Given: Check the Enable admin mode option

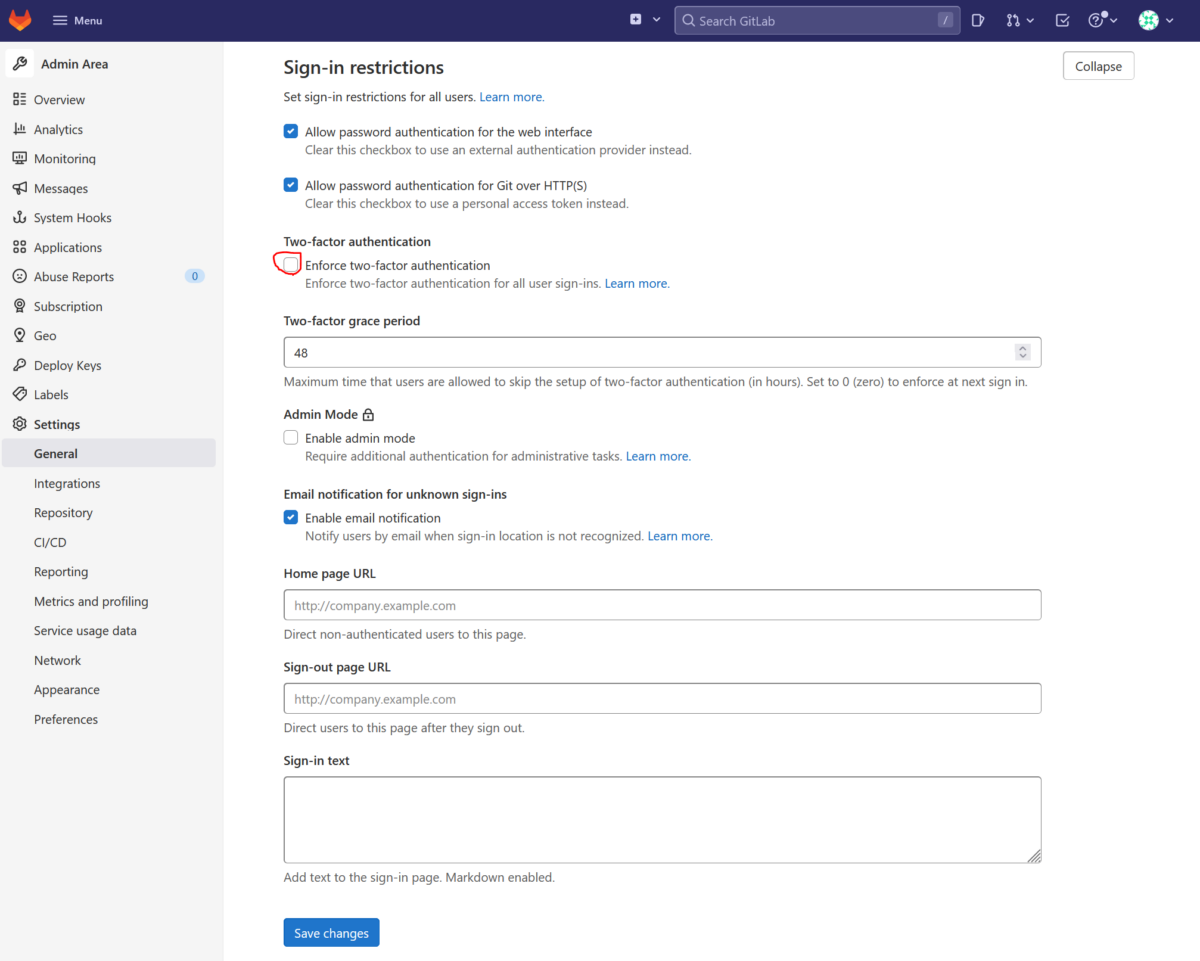Looking at the screenshot, I should point(290,437).
